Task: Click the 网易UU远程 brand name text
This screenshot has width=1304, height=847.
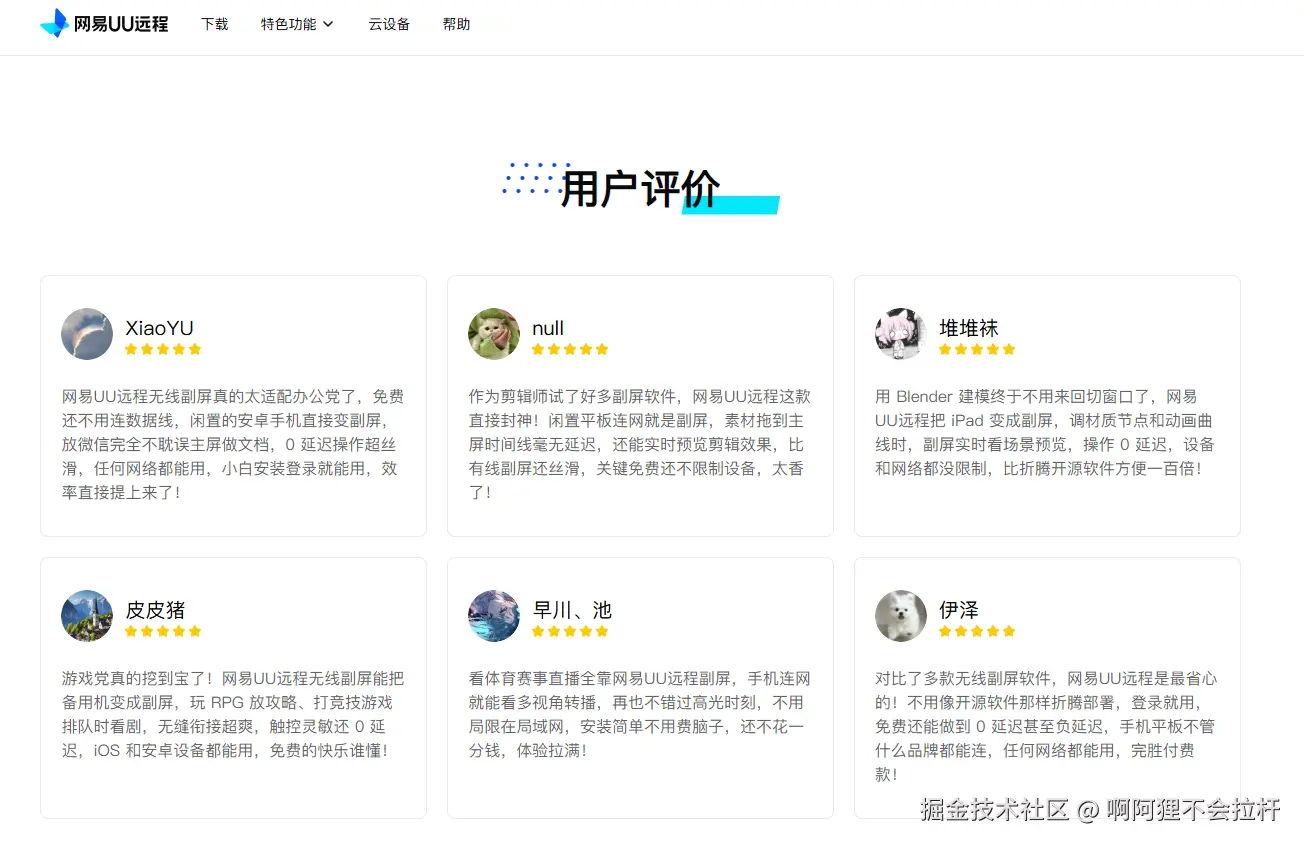Action: tap(121, 24)
